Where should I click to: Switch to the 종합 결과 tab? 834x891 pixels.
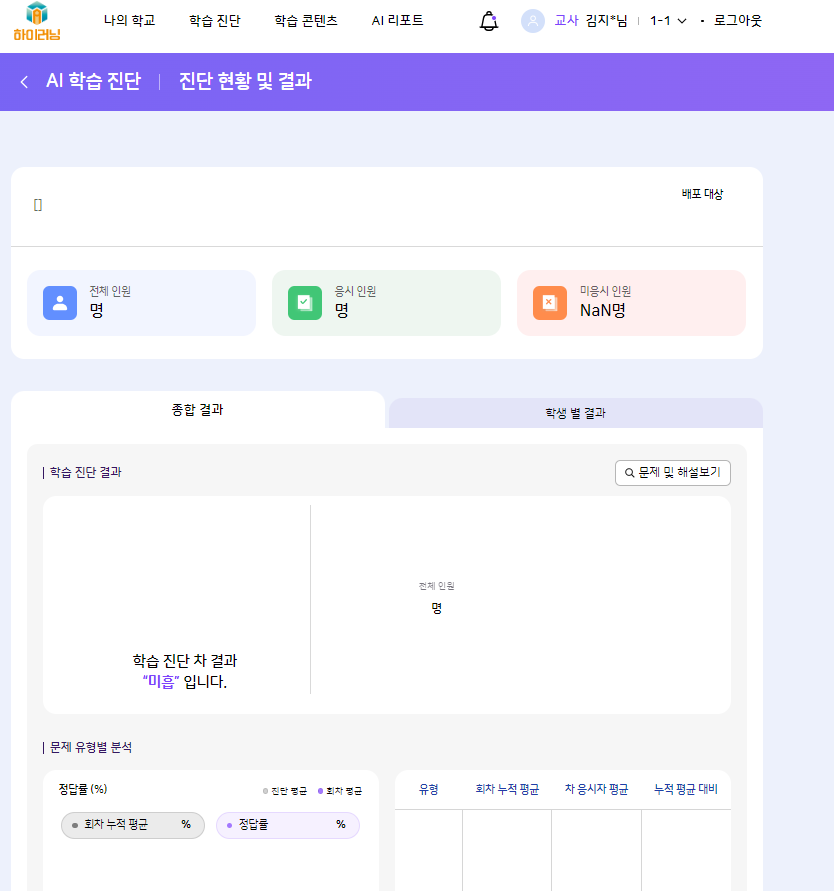click(198, 410)
